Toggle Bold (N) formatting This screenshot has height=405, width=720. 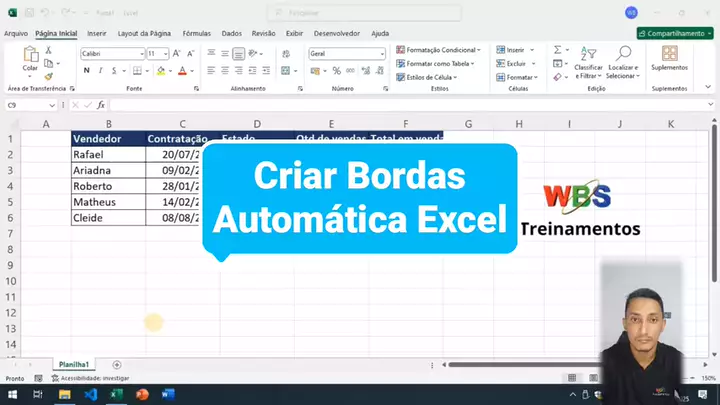pos(87,70)
